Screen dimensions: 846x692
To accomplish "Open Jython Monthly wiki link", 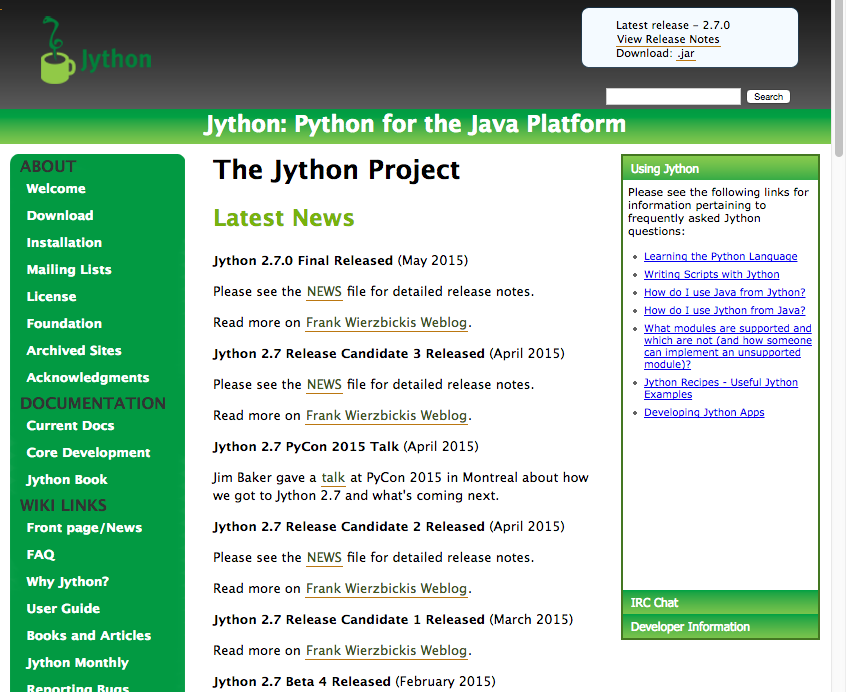I will (78, 662).
